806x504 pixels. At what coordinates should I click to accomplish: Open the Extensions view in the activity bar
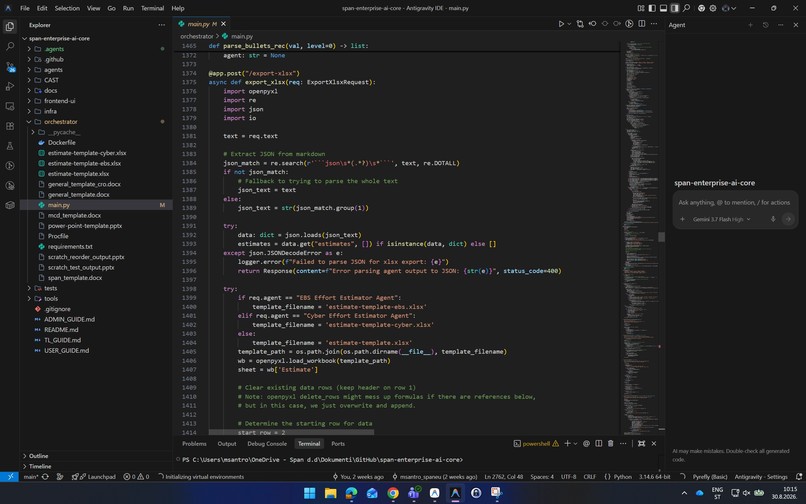[x=10, y=126]
